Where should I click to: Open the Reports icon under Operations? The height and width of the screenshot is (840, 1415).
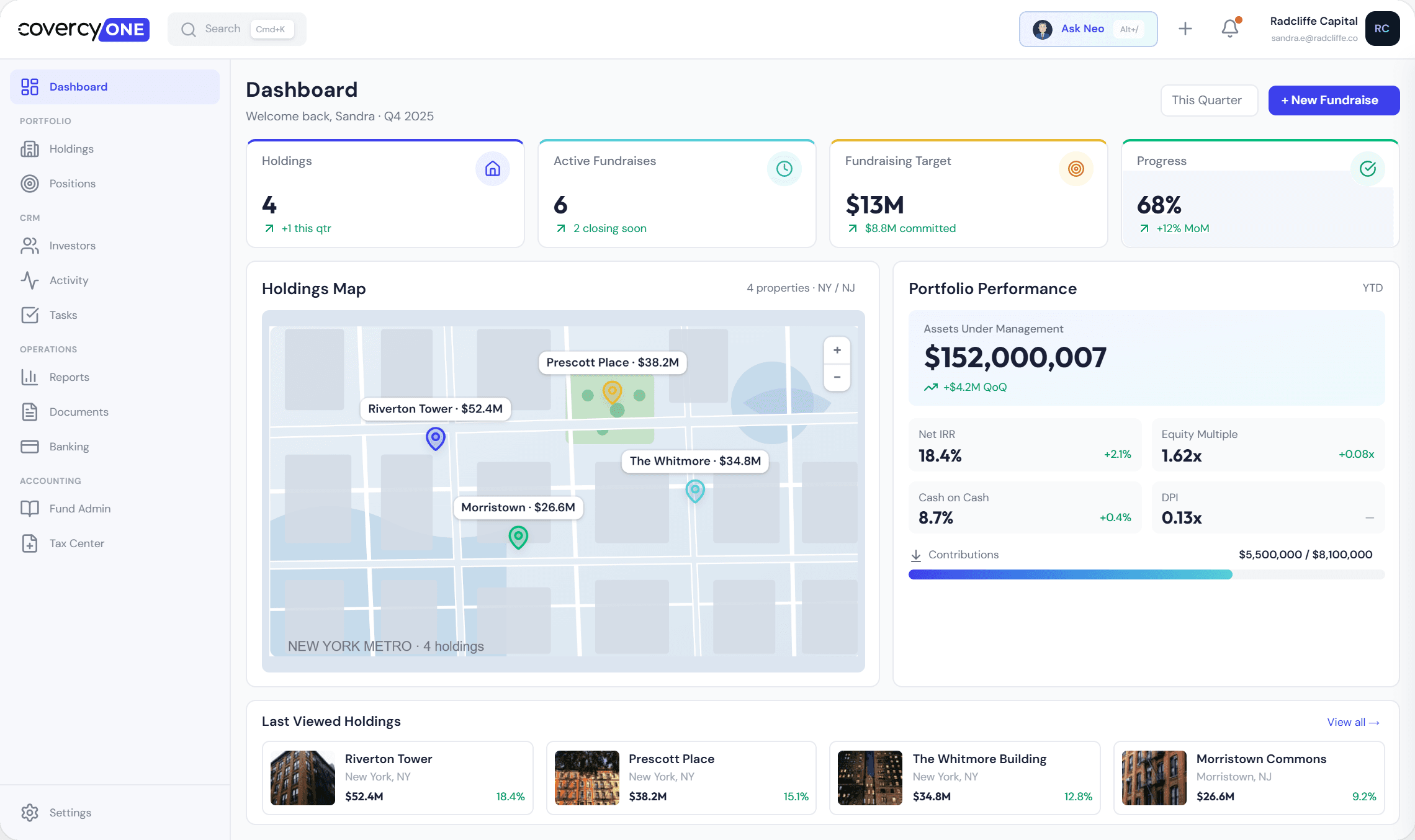29,377
